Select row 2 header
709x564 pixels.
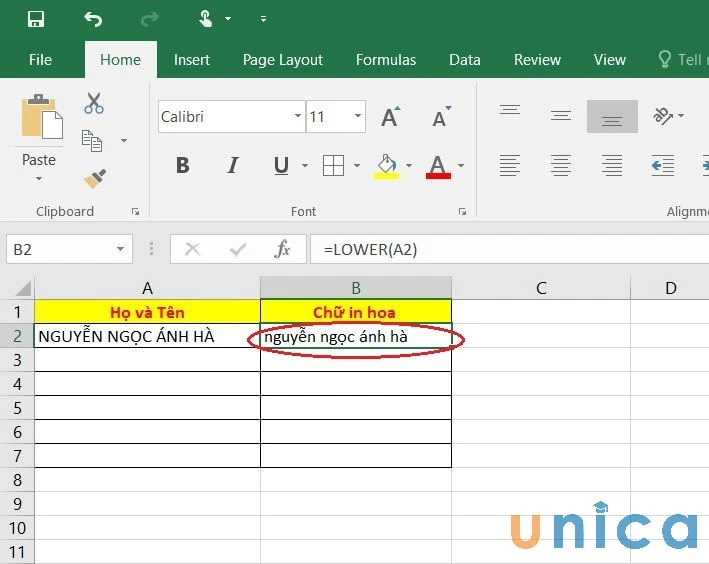17,336
